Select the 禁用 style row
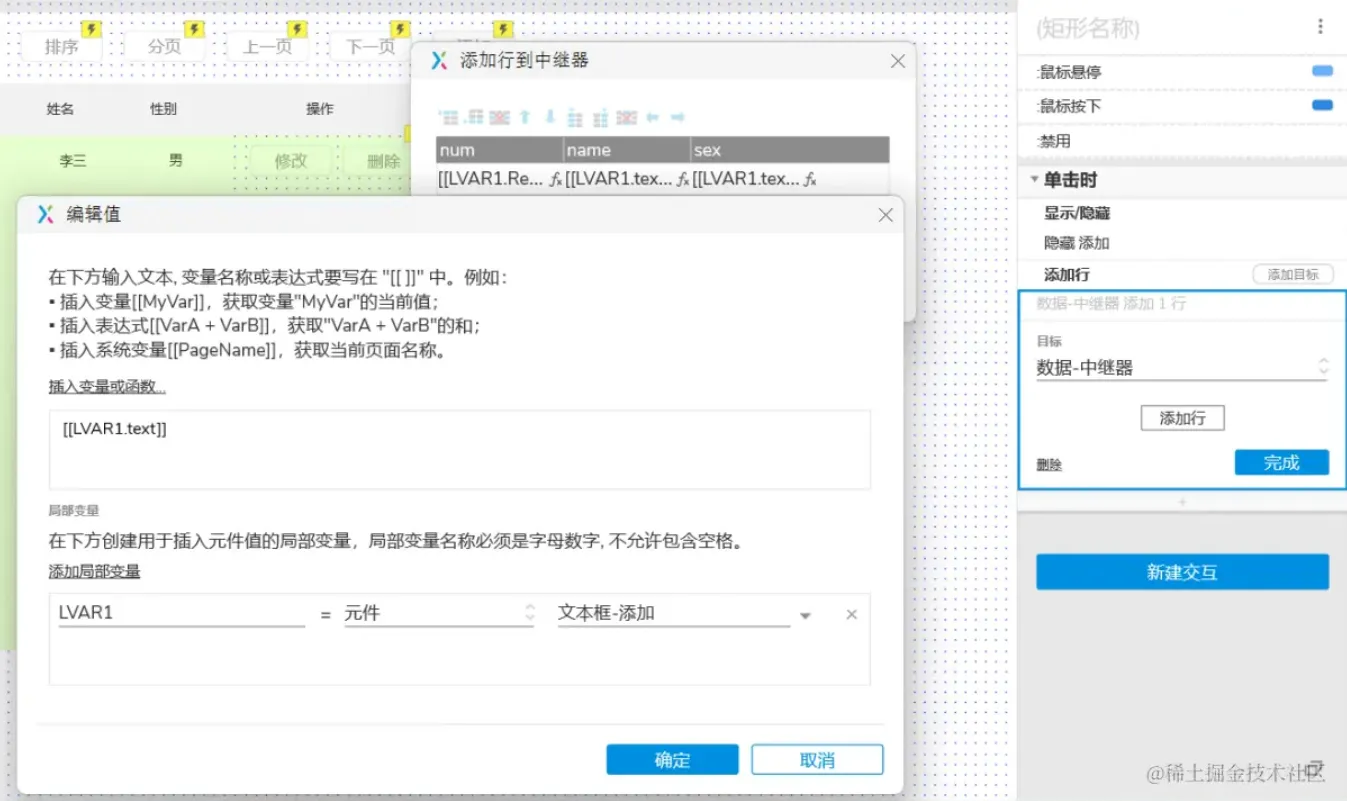Viewport: 1347px width, 801px height. (x=1182, y=141)
